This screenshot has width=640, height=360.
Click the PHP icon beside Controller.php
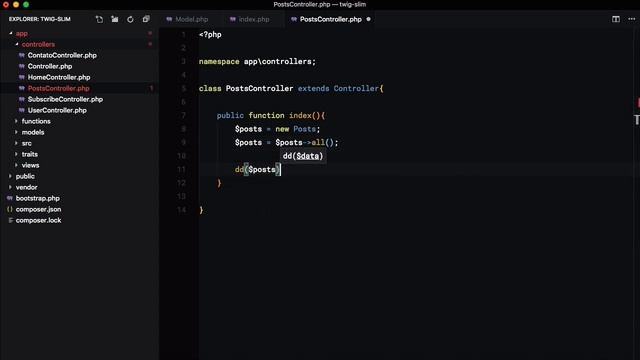point(22,66)
